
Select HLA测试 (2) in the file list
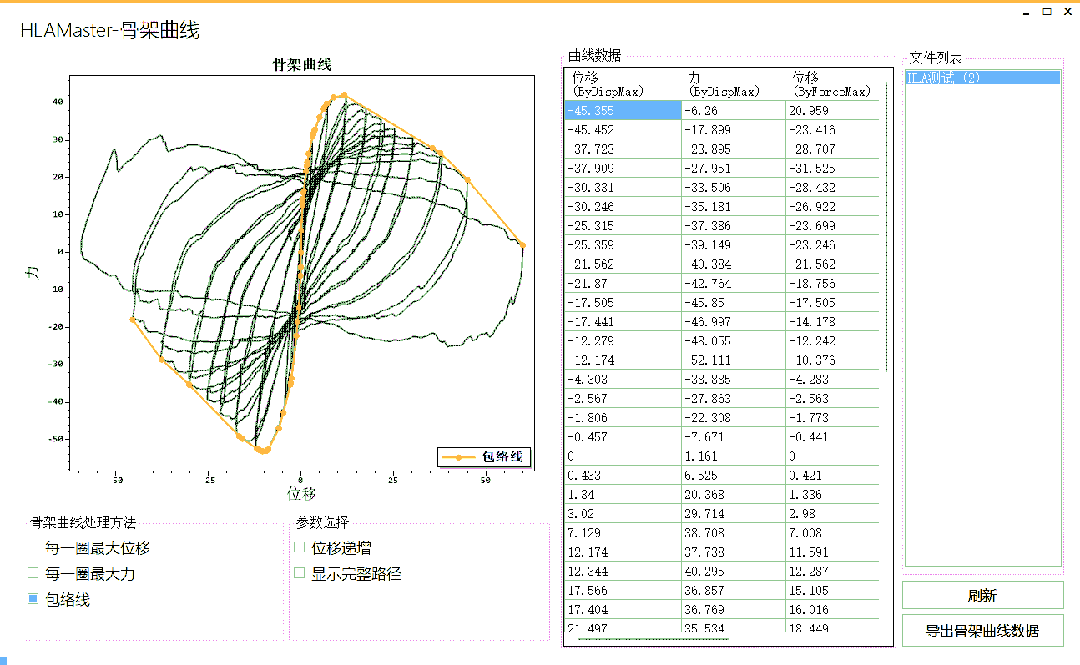point(982,77)
